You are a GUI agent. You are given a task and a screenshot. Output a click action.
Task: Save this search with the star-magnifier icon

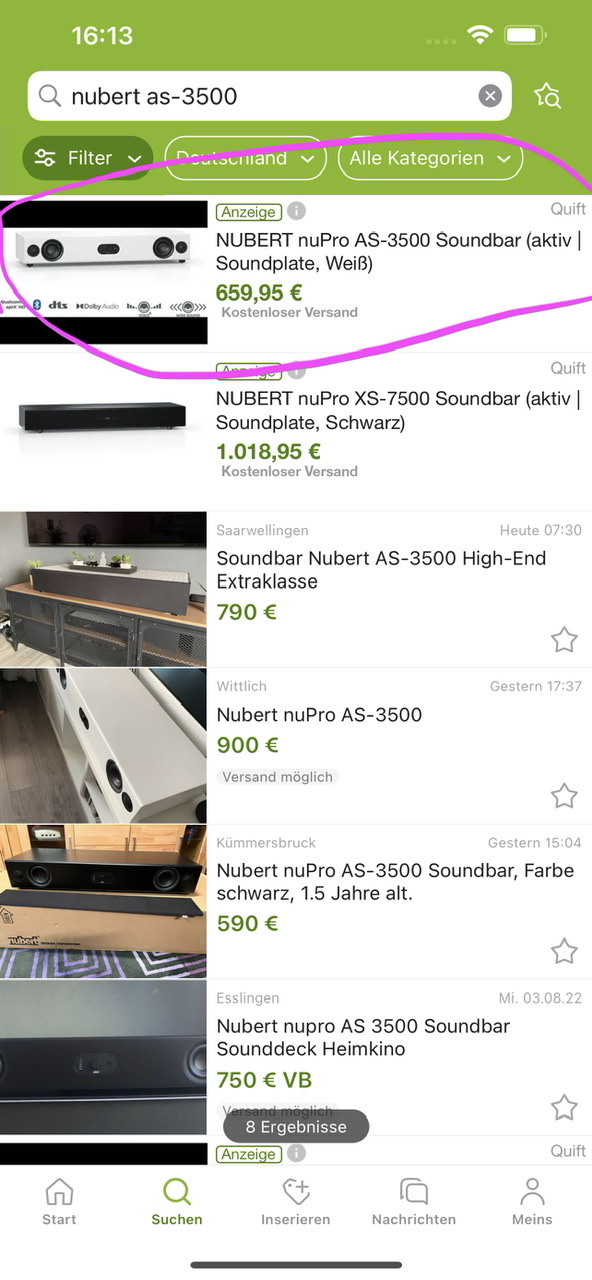[x=548, y=96]
